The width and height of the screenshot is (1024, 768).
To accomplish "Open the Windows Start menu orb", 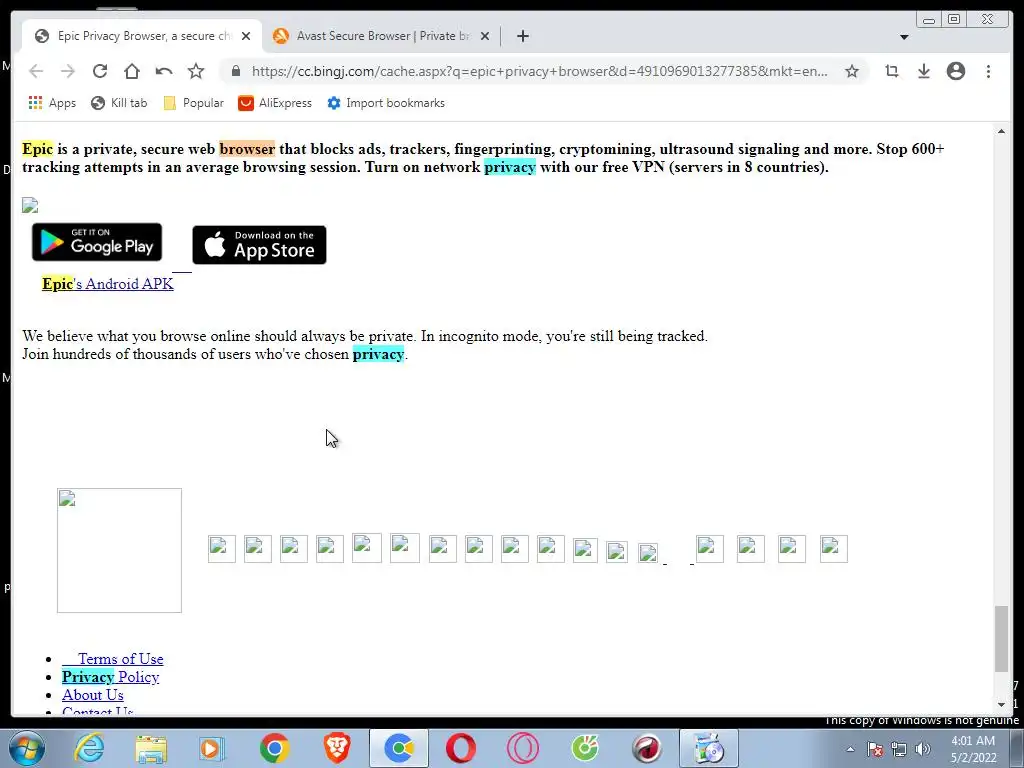I will pos(26,748).
